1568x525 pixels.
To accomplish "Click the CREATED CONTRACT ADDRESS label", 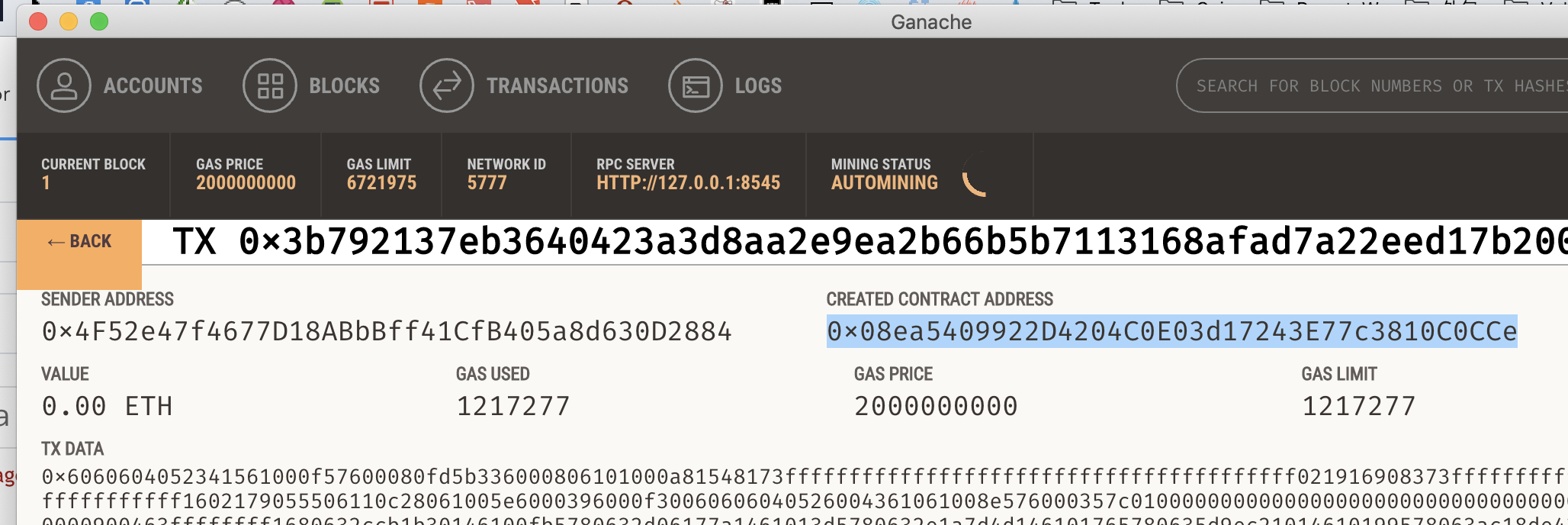I will click(x=940, y=299).
